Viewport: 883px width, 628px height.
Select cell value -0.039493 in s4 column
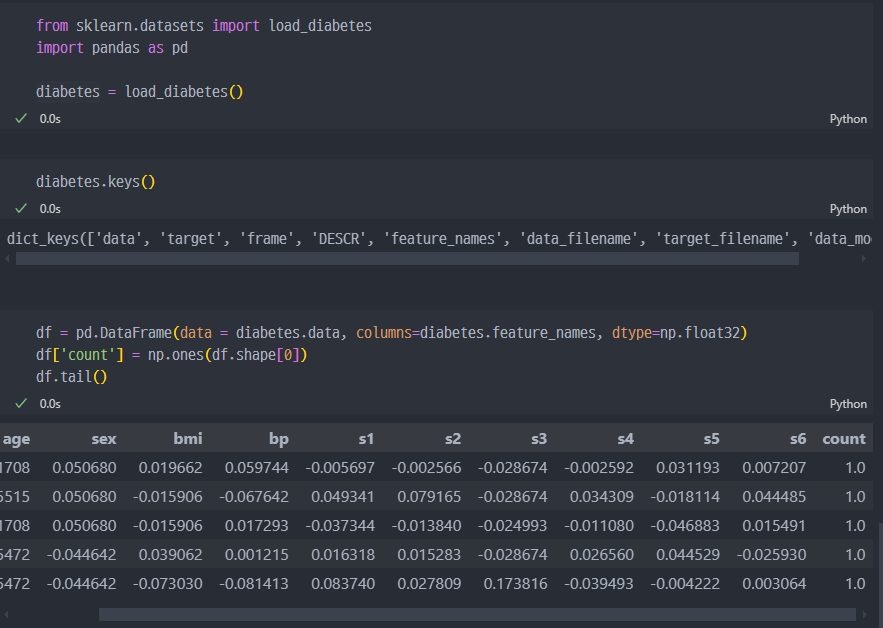(599, 584)
